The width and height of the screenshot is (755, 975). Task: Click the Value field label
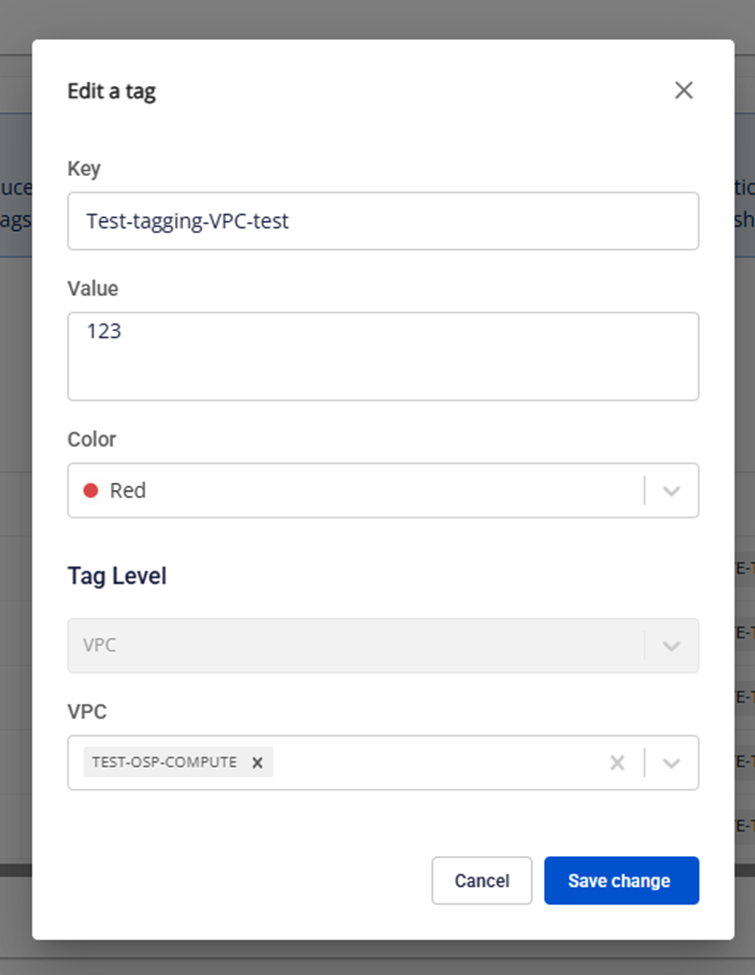93,289
